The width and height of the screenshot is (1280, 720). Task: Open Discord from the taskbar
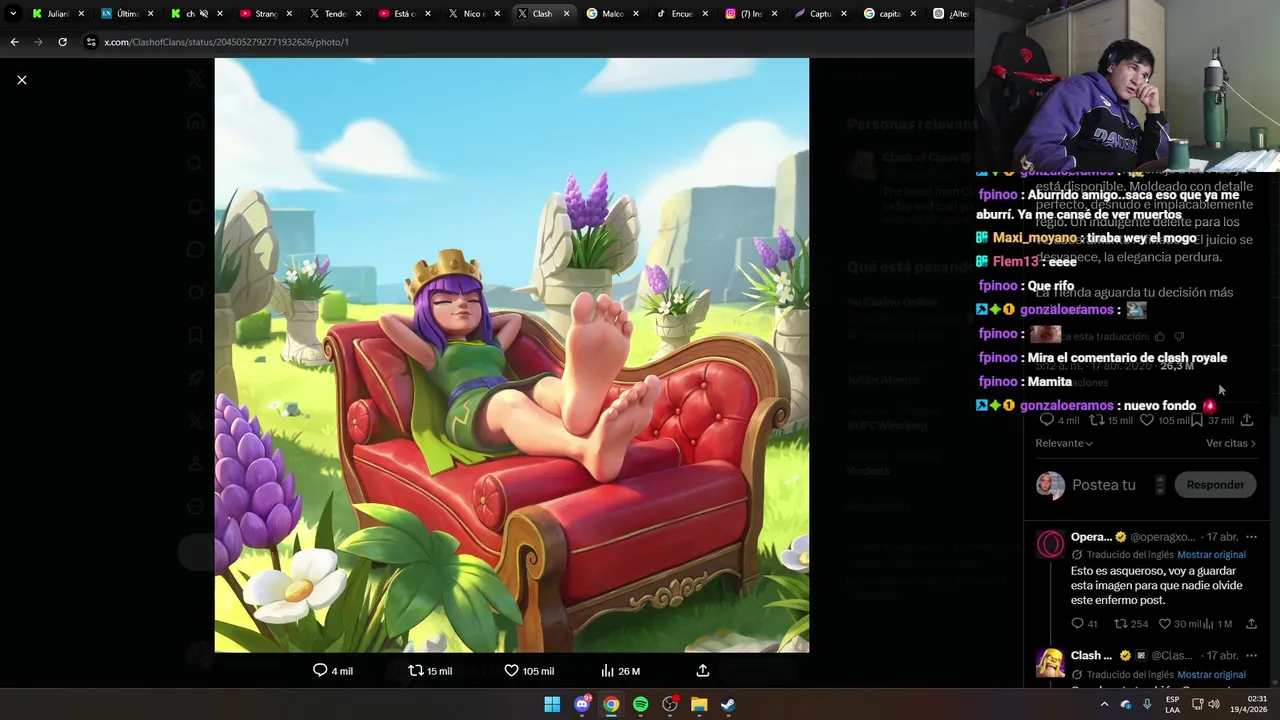coord(582,704)
